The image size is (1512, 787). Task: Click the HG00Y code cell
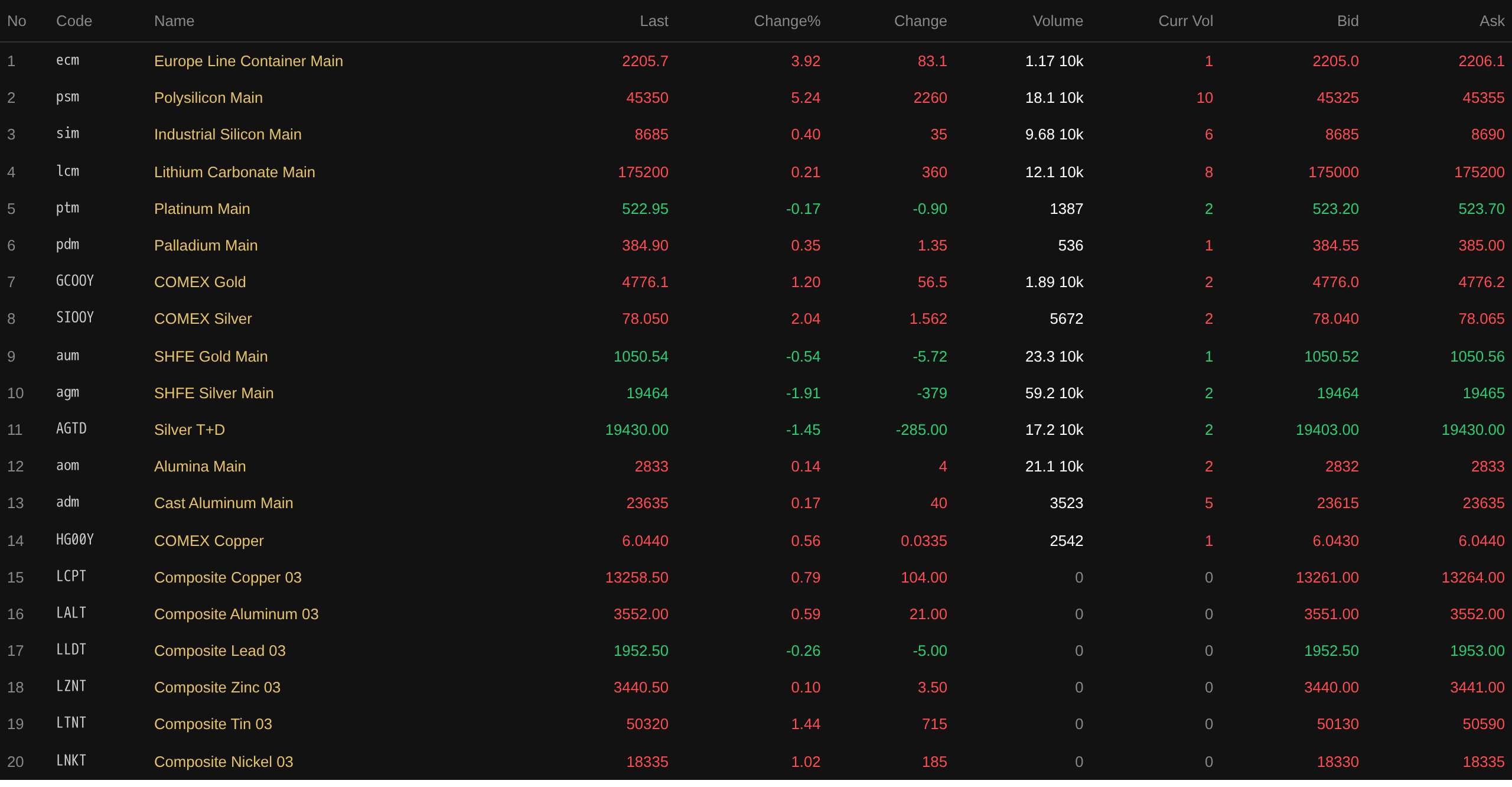tap(74, 540)
